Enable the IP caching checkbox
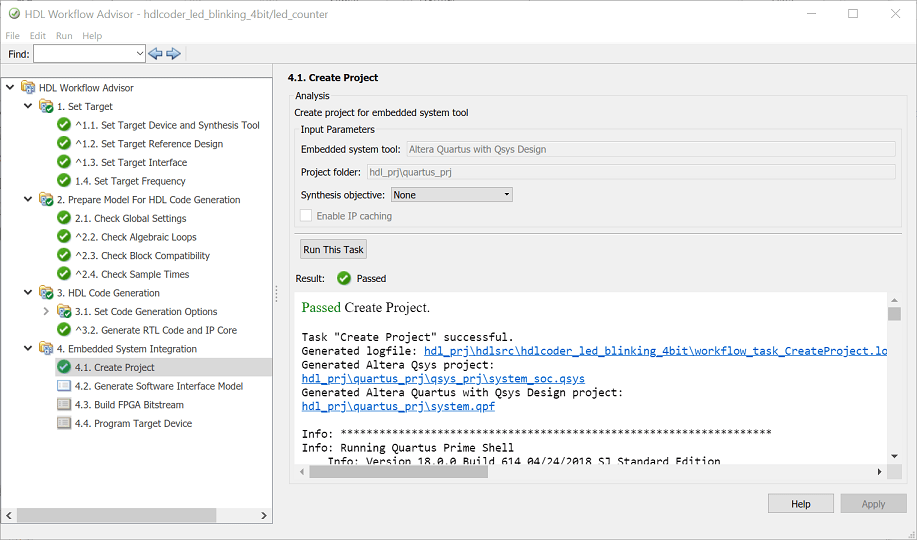 pyautogui.click(x=307, y=216)
